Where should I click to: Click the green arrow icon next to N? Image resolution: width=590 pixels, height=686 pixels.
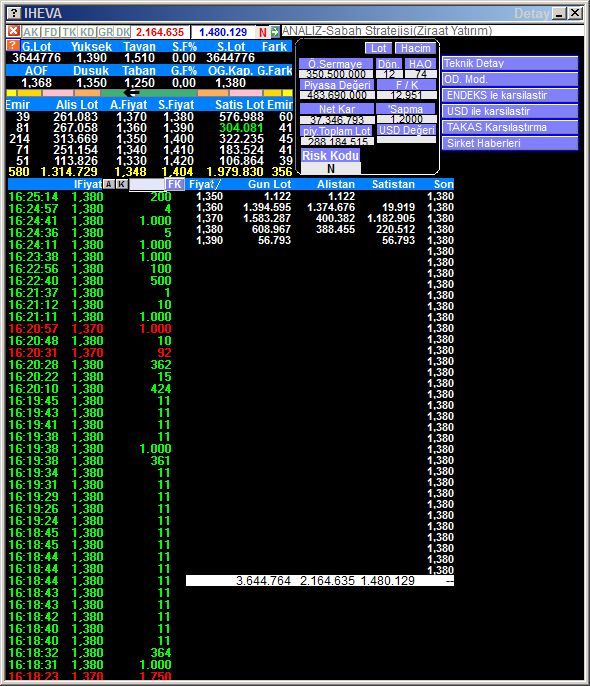[x=274, y=32]
